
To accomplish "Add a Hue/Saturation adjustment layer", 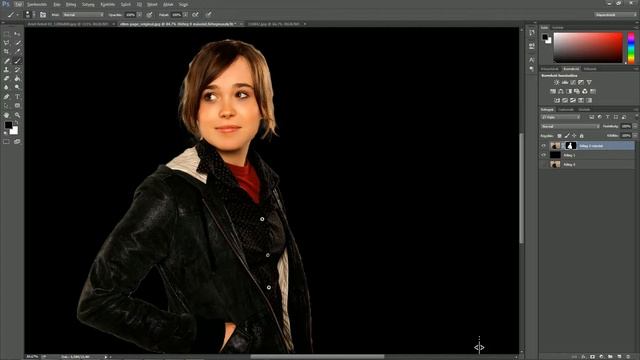I will coord(553,91).
